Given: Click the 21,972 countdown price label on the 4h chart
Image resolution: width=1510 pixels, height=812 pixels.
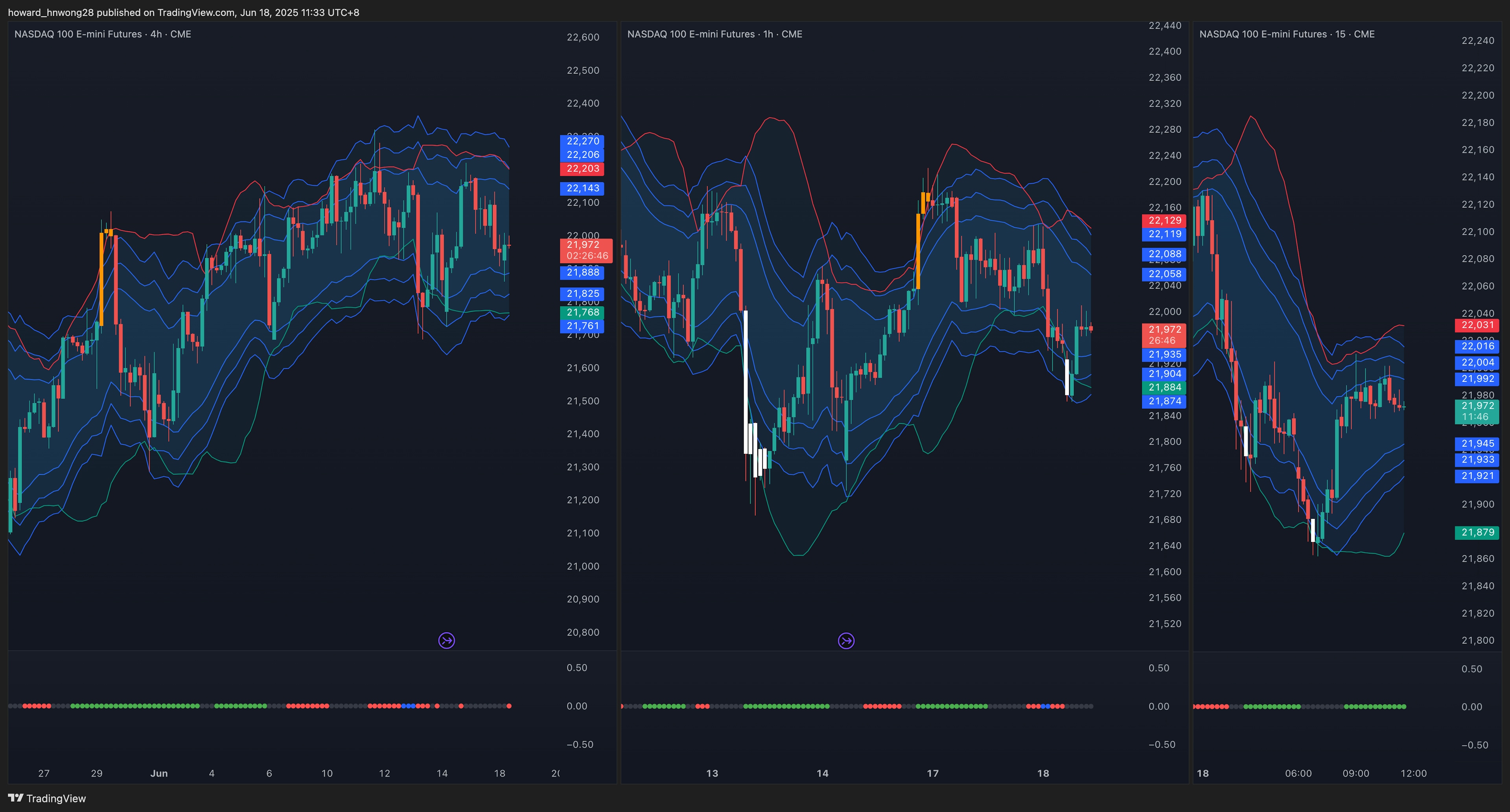Looking at the screenshot, I should tap(586, 250).
